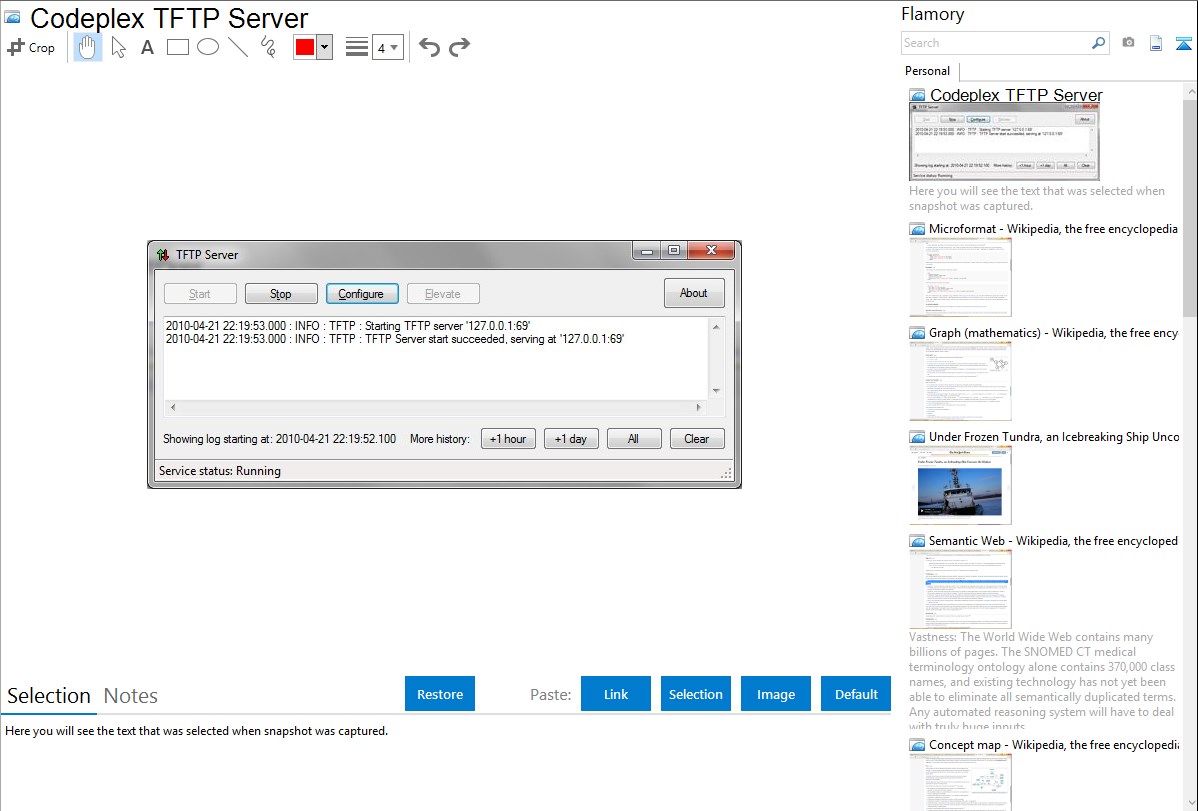The height and width of the screenshot is (811, 1198).
Task: Click the blue tray icon at top right
Action: coord(1183,43)
